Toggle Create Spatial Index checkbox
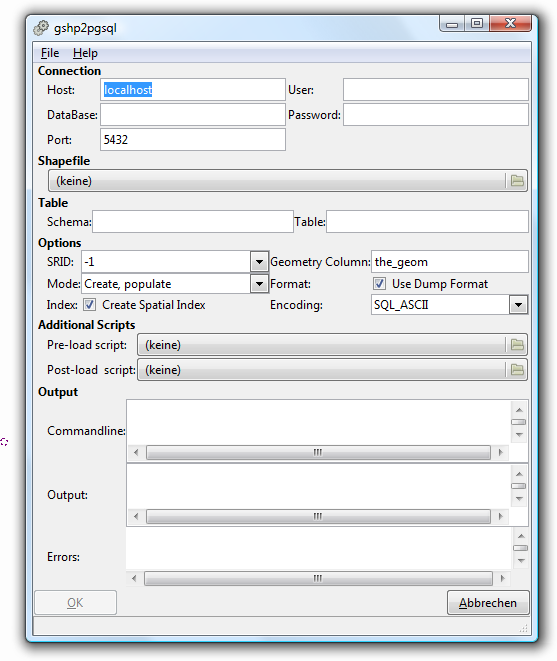Viewport: 557px width, 661px height. click(89, 305)
